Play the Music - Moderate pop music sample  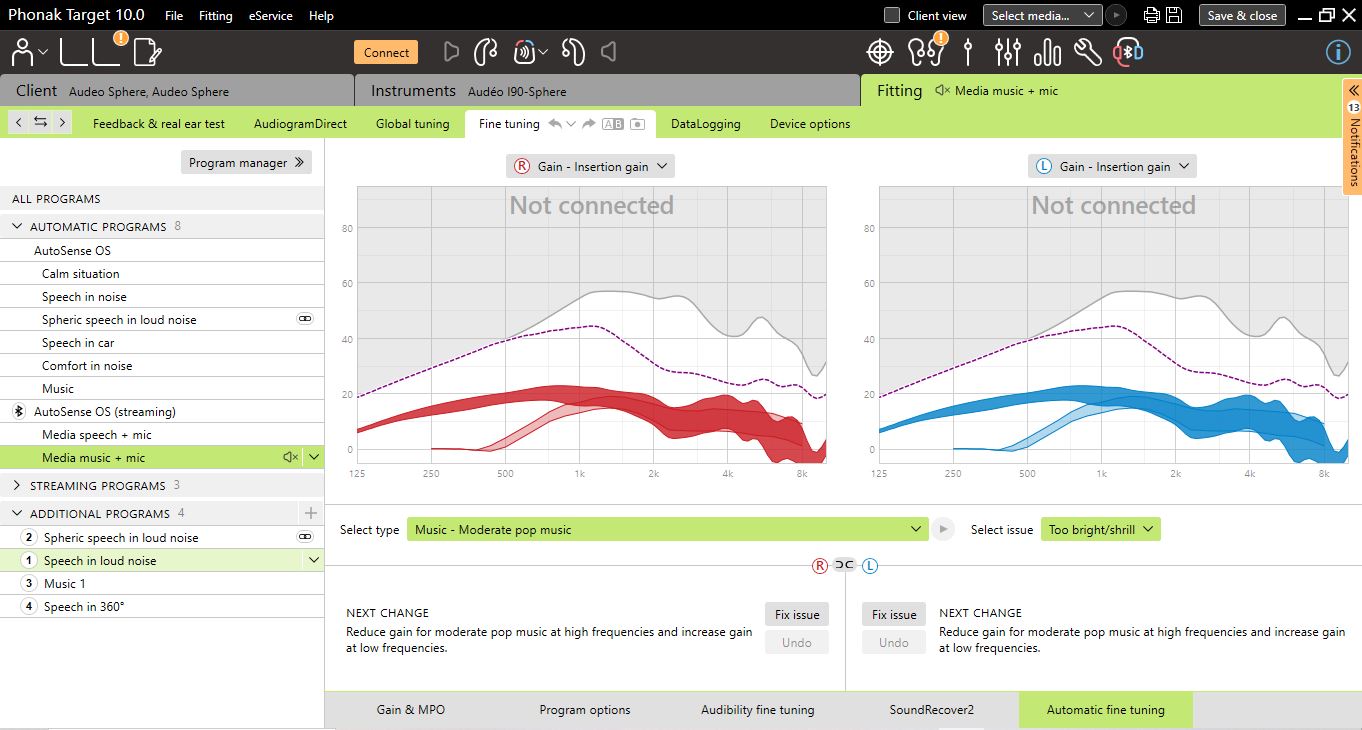(943, 529)
